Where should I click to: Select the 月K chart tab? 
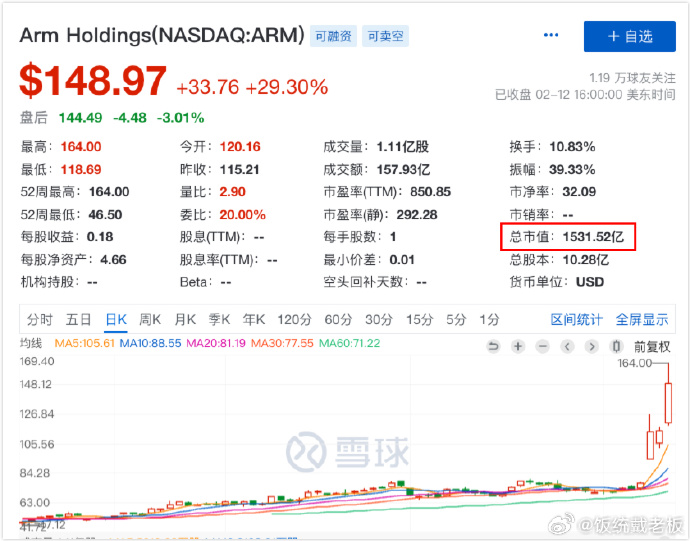(185, 320)
